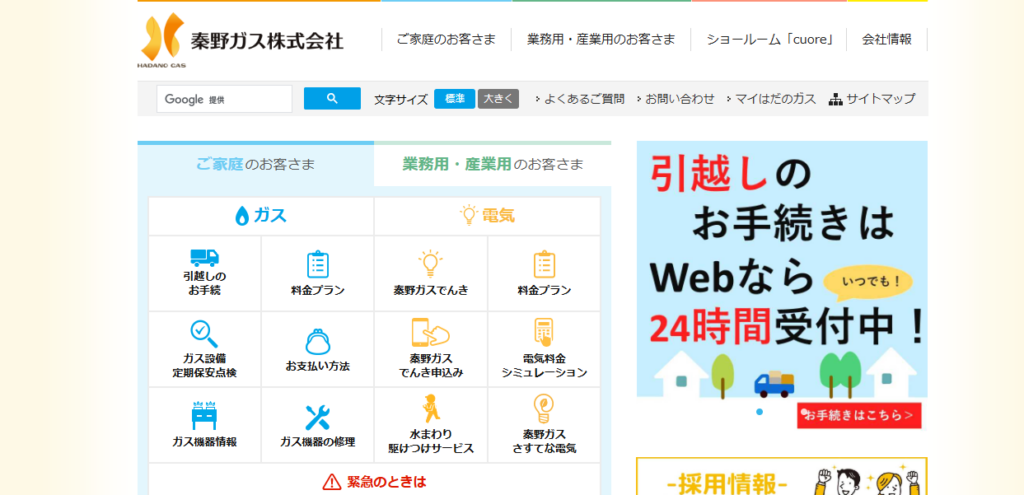This screenshot has height=495, width=1024.
Task: Set text size to 標準
Action: (x=455, y=99)
